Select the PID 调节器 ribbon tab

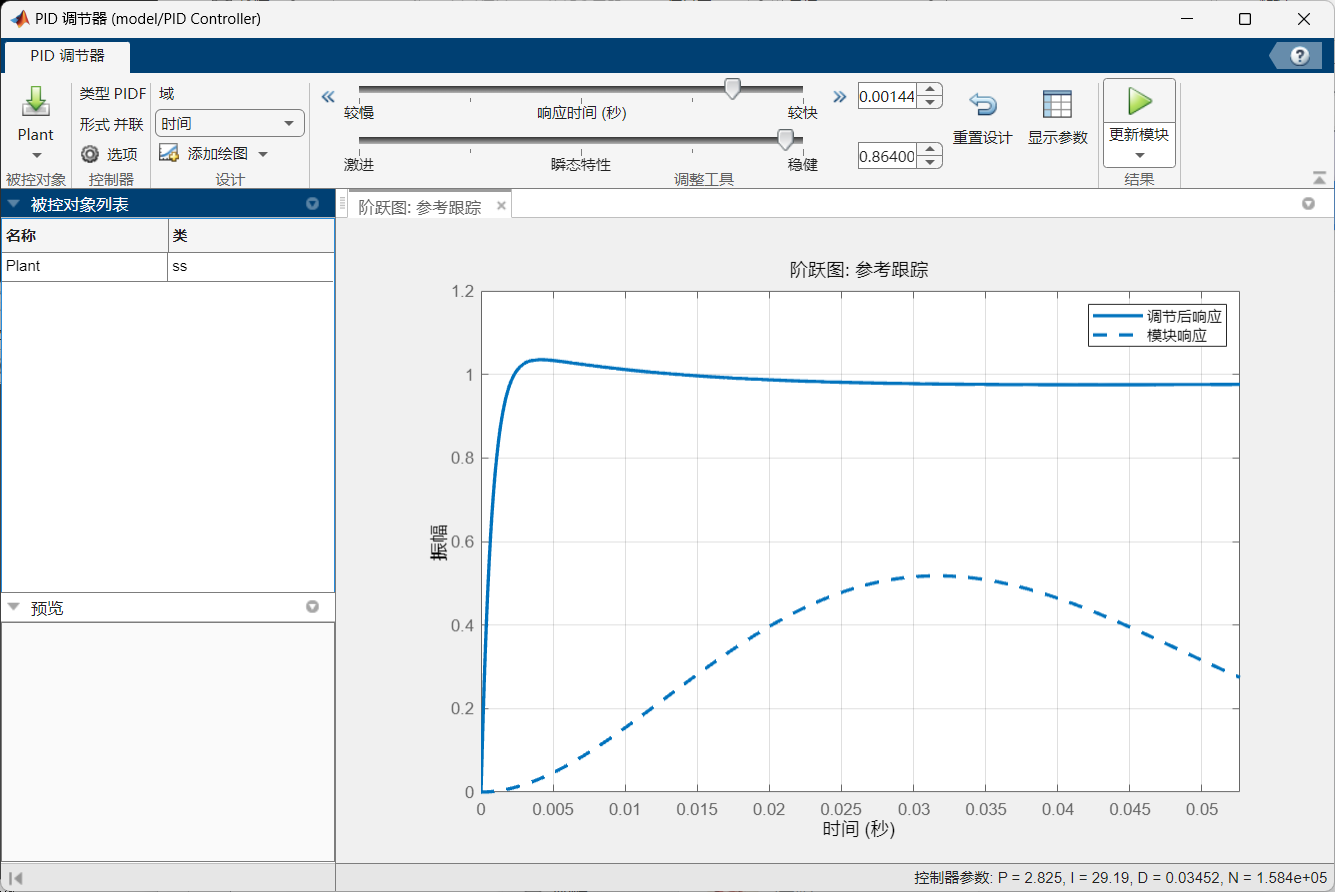(x=67, y=56)
